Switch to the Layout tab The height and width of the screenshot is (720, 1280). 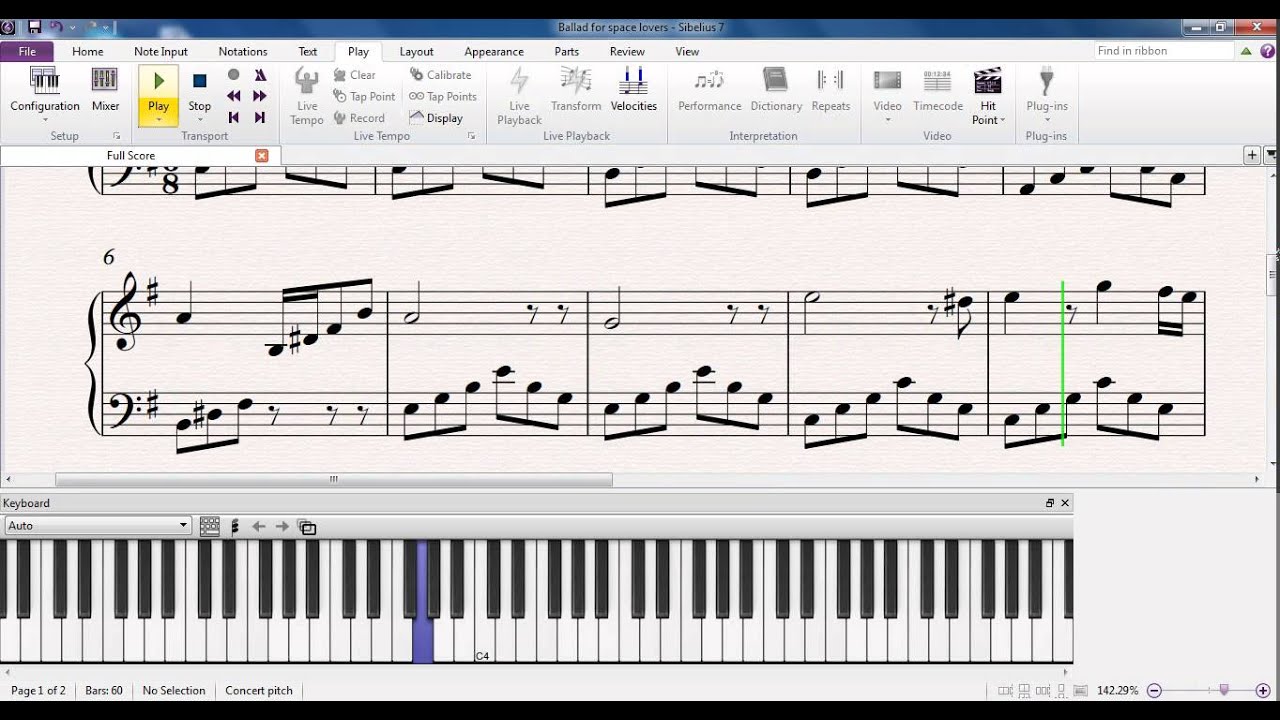point(417,51)
